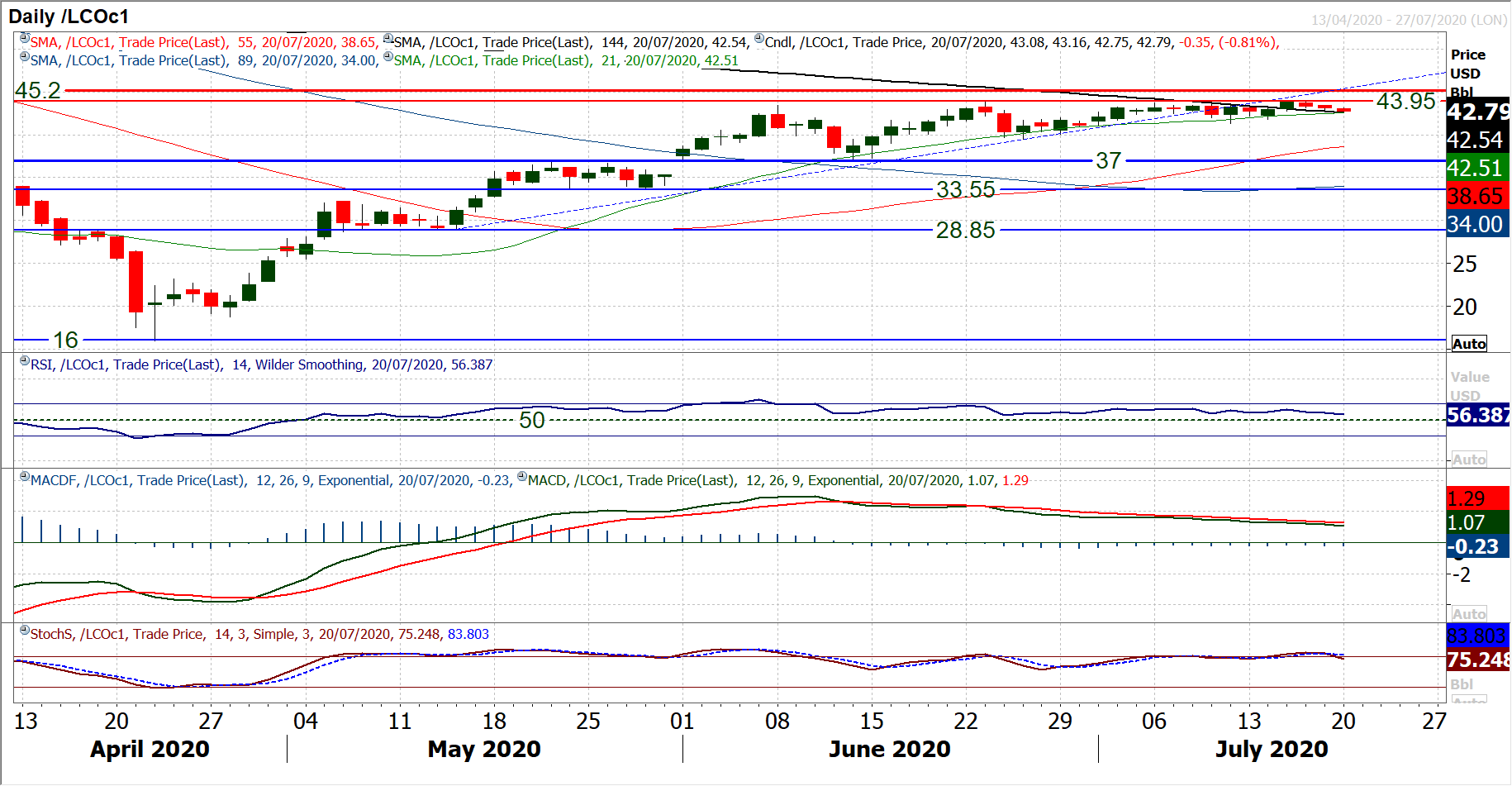Click the 42.79 last price tag
Viewport: 1512px width, 786px height.
[x=1478, y=112]
